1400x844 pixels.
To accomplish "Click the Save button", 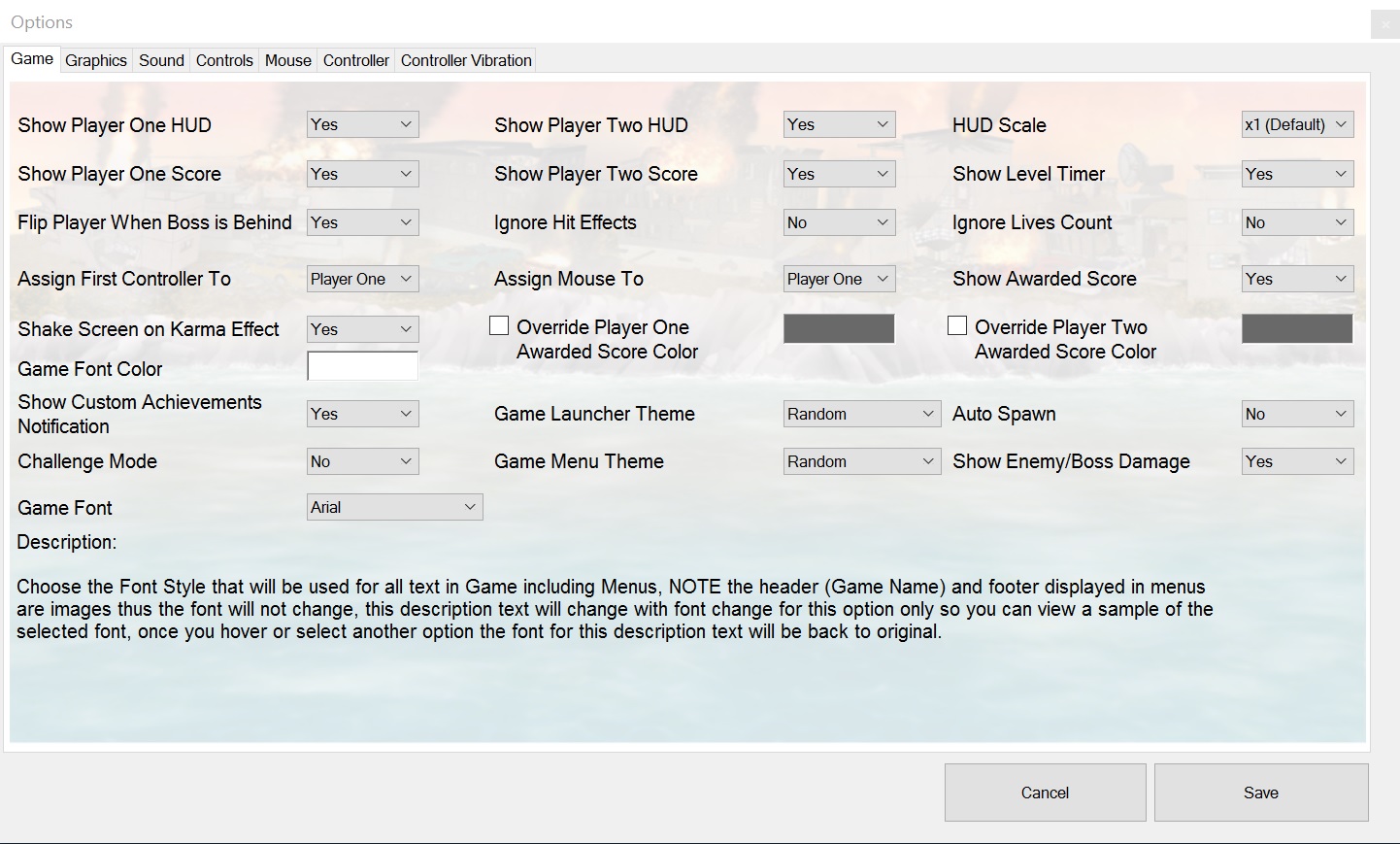I will 1260,792.
